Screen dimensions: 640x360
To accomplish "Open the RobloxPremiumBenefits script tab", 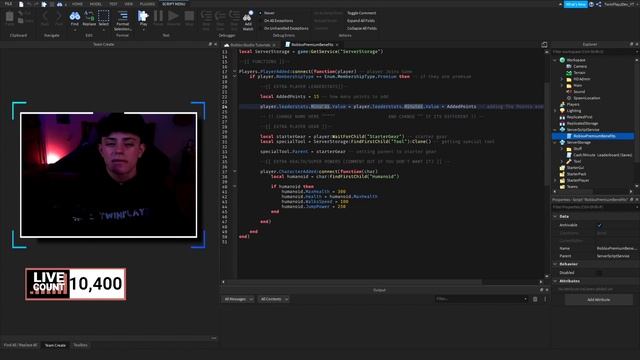I will coord(312,44).
